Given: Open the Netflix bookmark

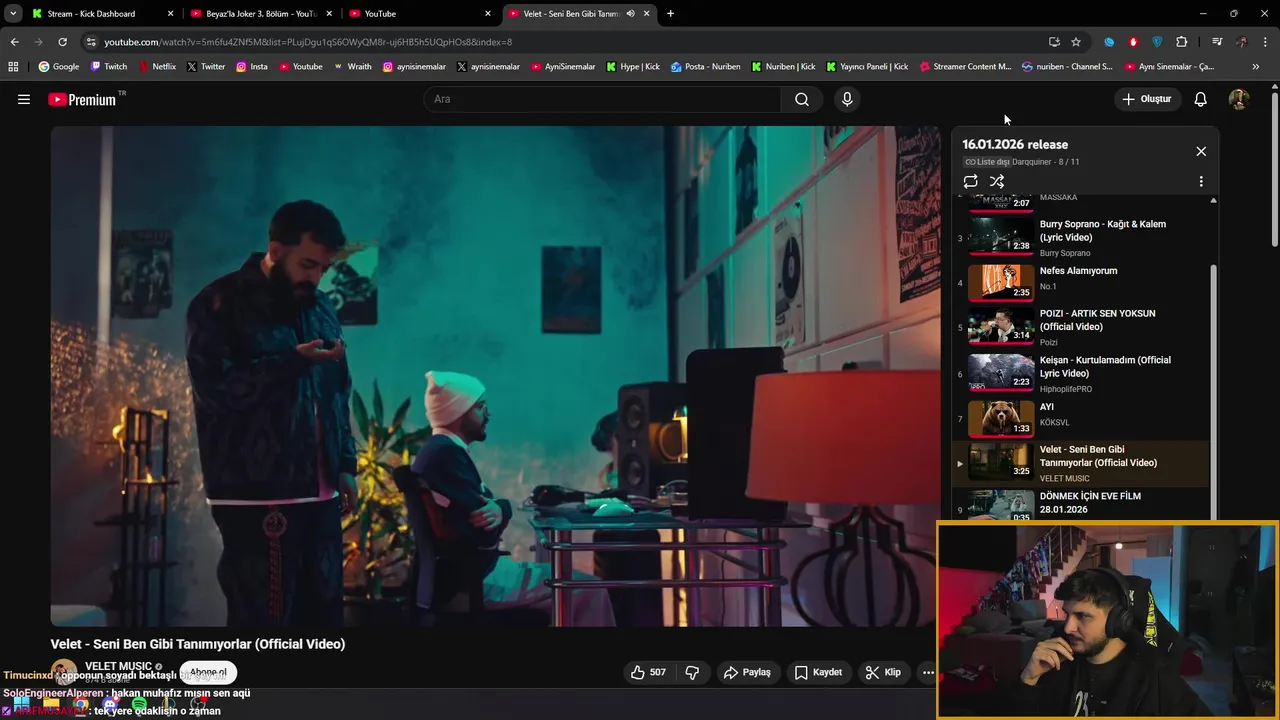Looking at the screenshot, I should (x=157, y=67).
